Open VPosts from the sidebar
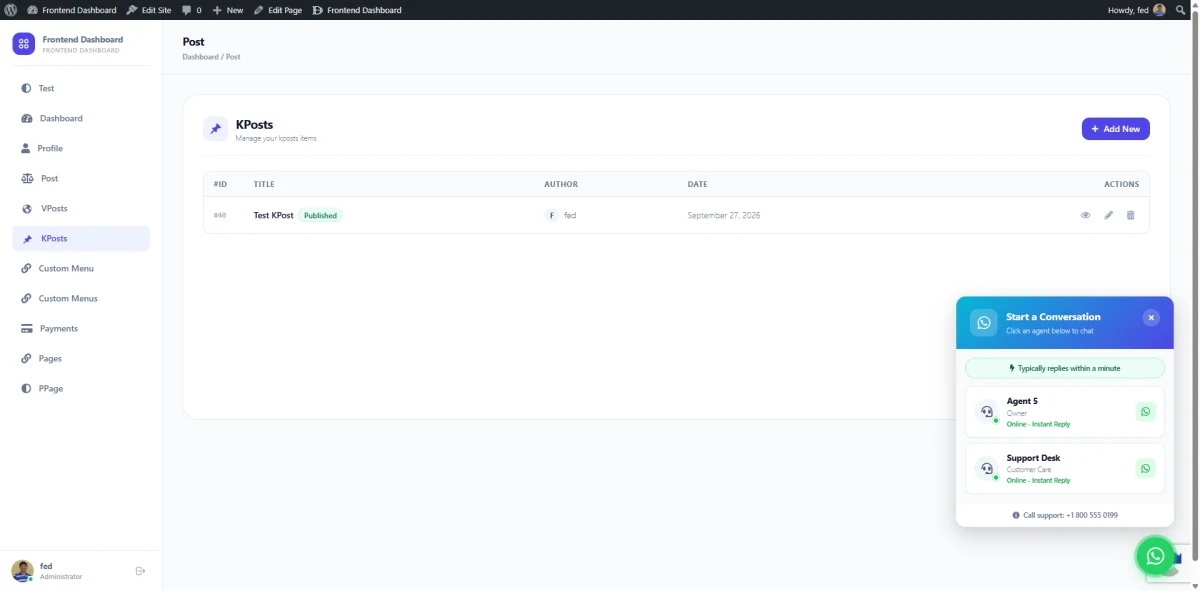 [x=81, y=208]
